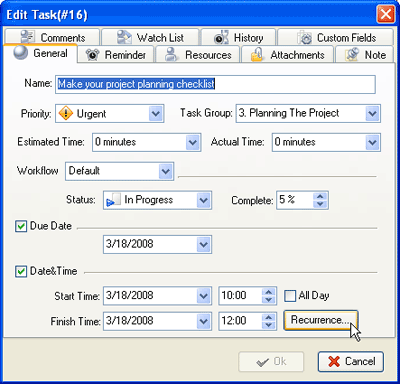
Task: Click the General tab sphere icon
Action: [x=21, y=53]
